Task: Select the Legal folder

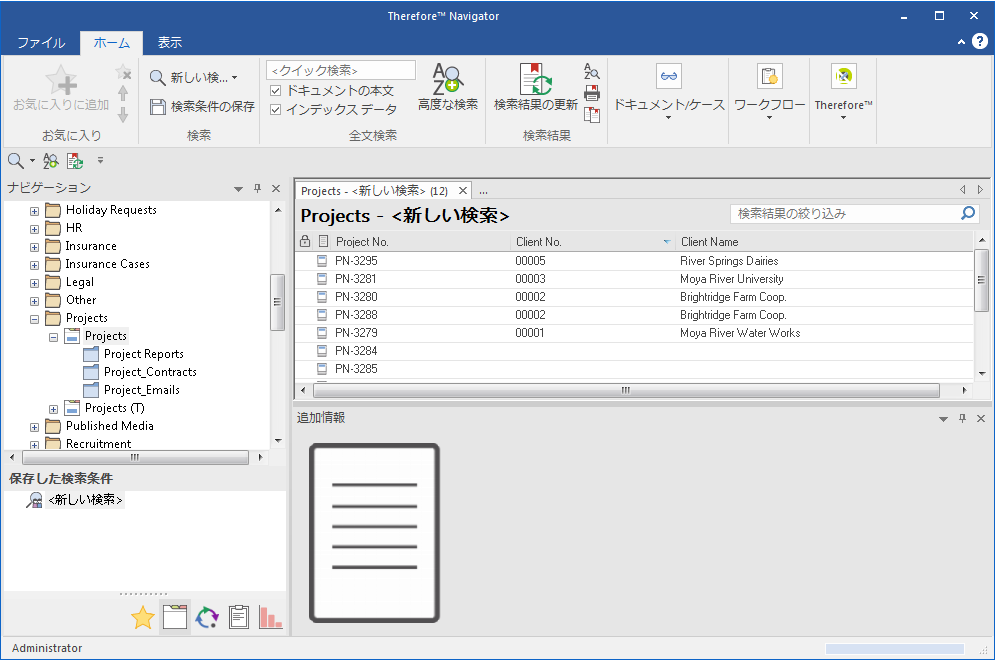Action: pyautogui.click(x=79, y=282)
